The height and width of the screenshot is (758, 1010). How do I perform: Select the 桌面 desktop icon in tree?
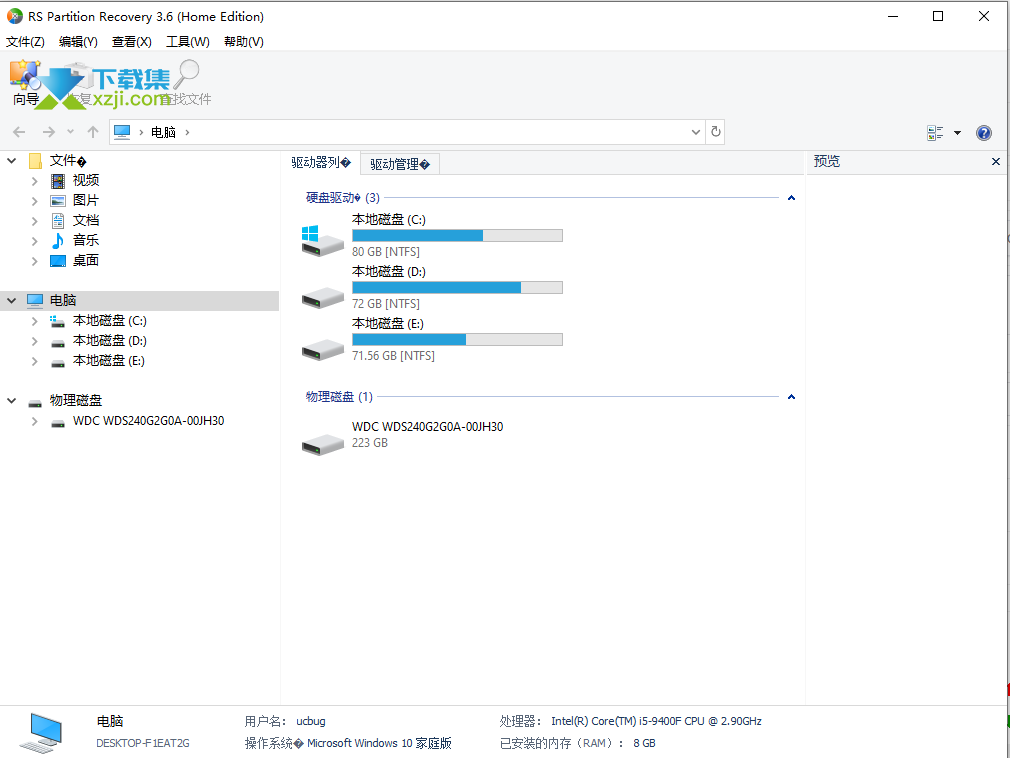click(x=58, y=261)
